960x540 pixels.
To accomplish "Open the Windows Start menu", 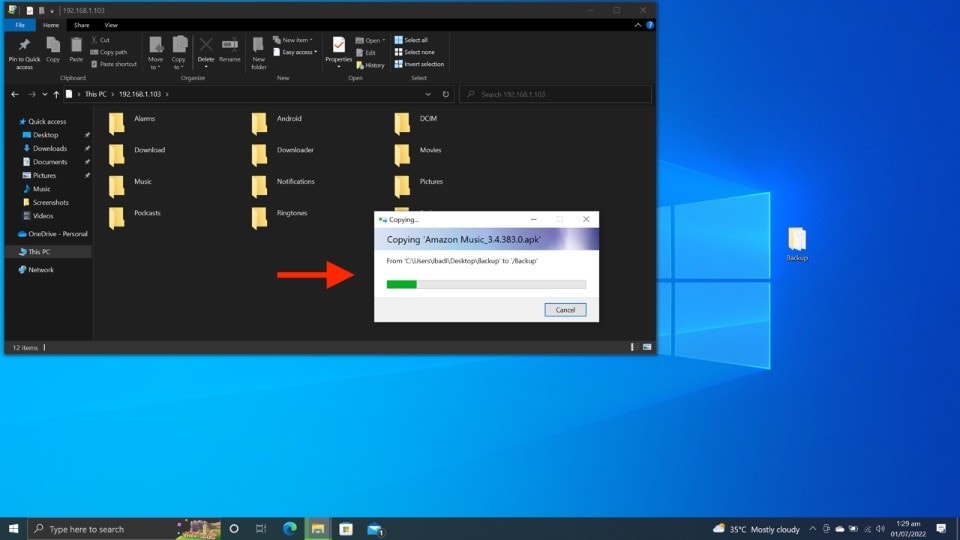I will coord(13,529).
